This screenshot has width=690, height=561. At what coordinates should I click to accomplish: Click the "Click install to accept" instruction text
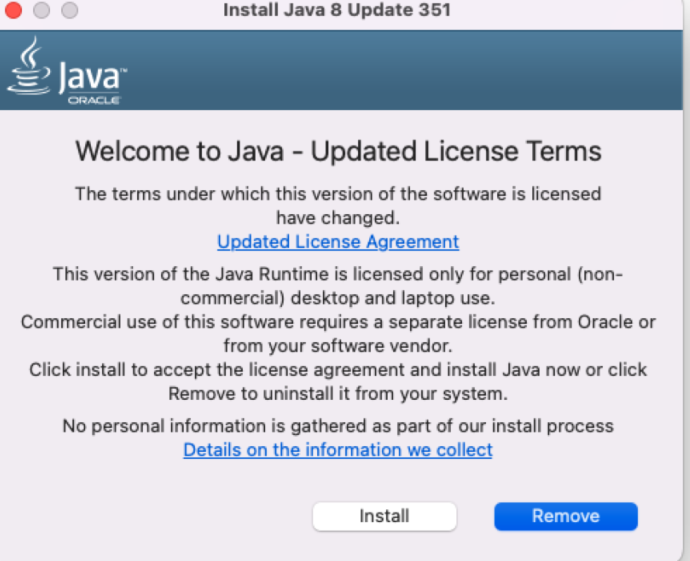[338, 369]
